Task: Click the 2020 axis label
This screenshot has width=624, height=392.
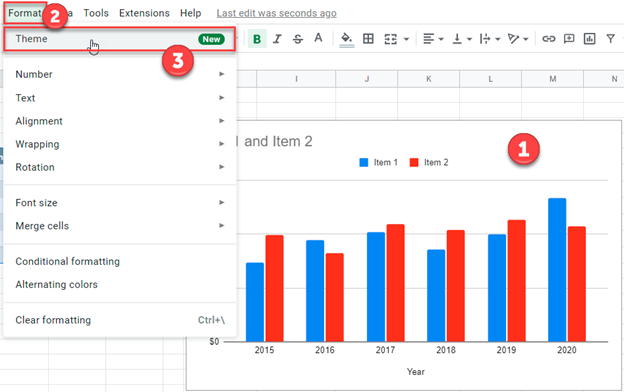Action: tap(567, 350)
